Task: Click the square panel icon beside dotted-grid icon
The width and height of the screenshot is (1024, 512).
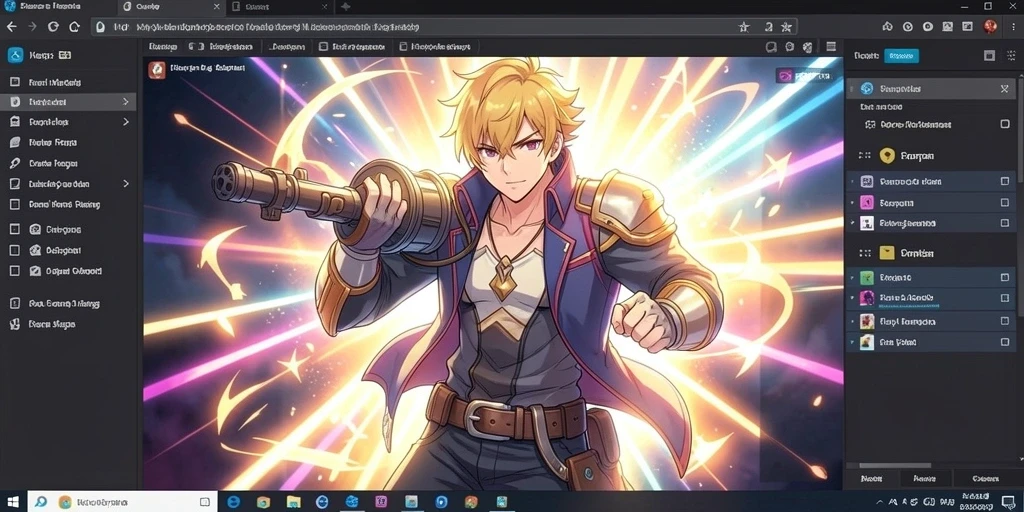Action: pyautogui.click(x=989, y=56)
